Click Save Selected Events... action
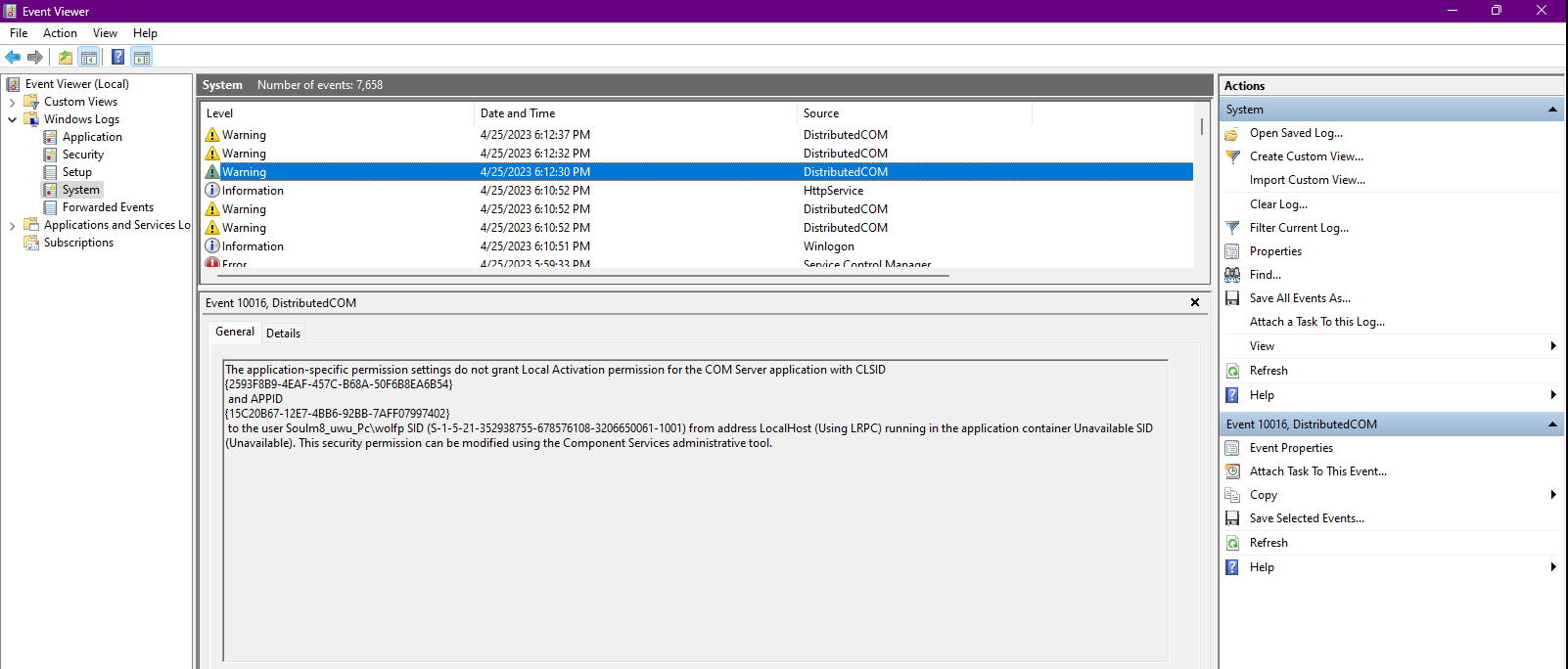1568x669 pixels. 1307,518
